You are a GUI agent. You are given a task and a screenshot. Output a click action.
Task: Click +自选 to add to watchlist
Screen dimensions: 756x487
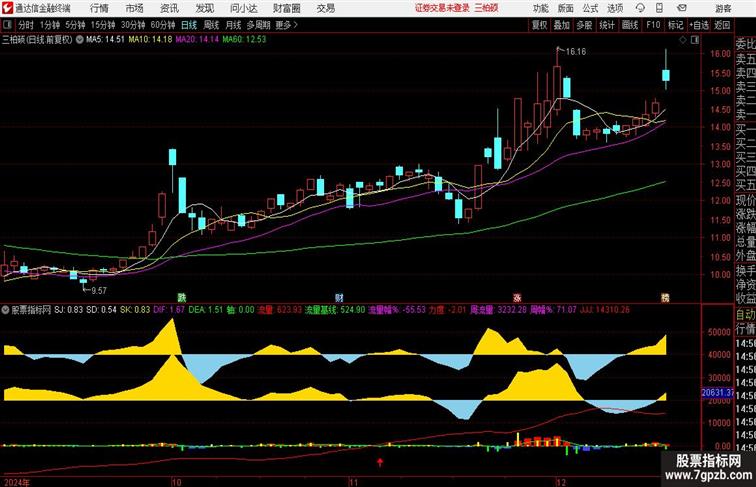coord(699,25)
